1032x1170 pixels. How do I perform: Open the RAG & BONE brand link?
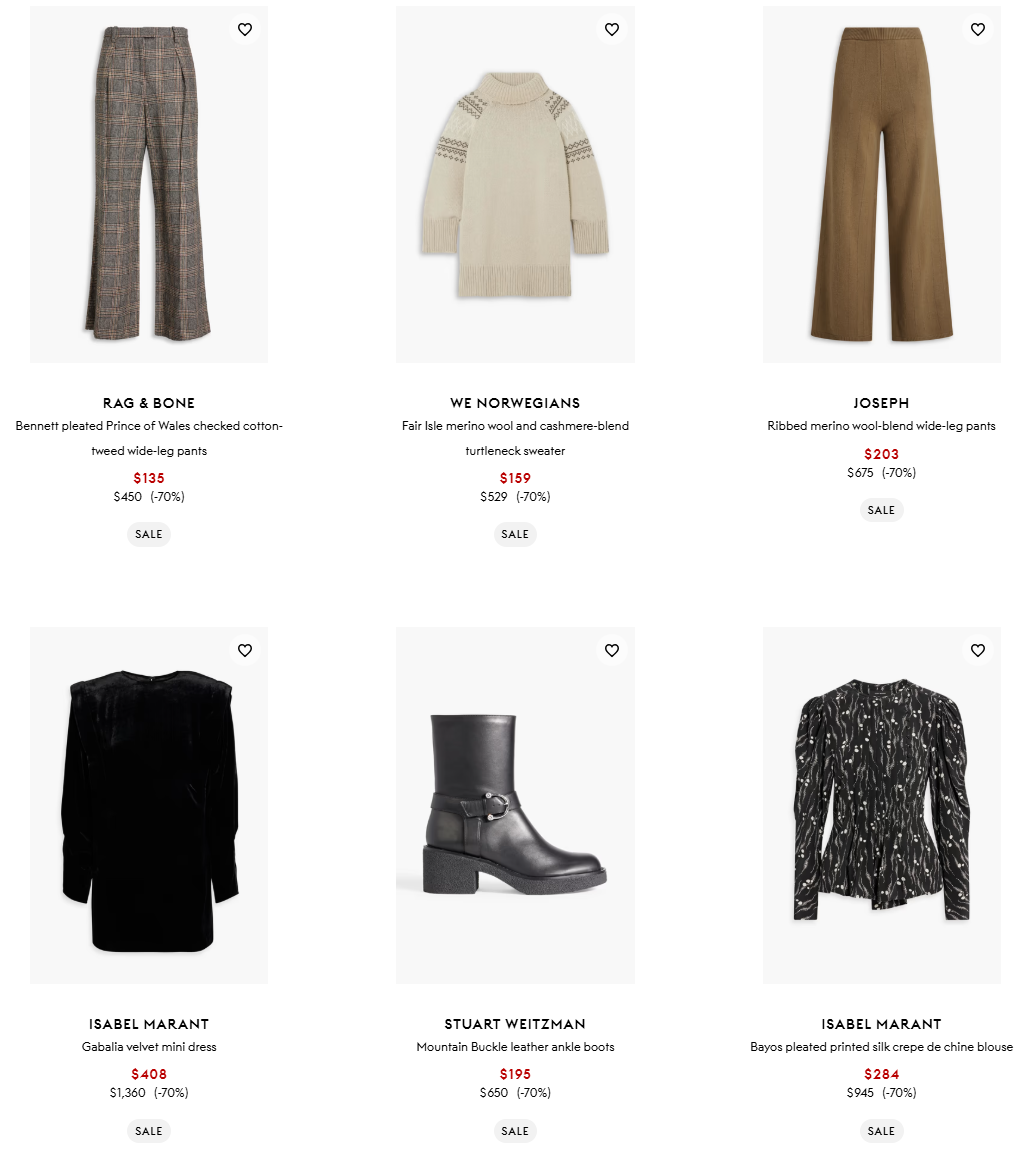click(x=149, y=403)
